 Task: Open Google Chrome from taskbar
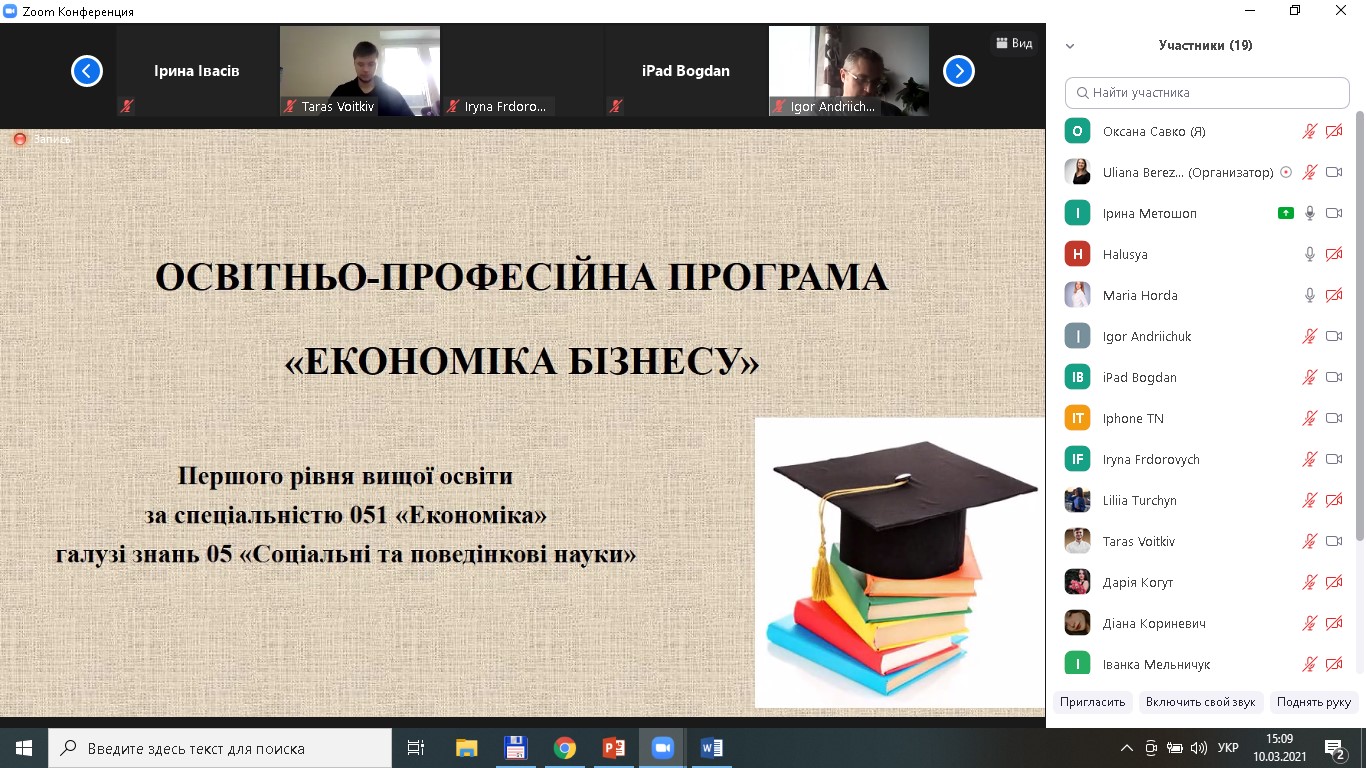click(565, 747)
